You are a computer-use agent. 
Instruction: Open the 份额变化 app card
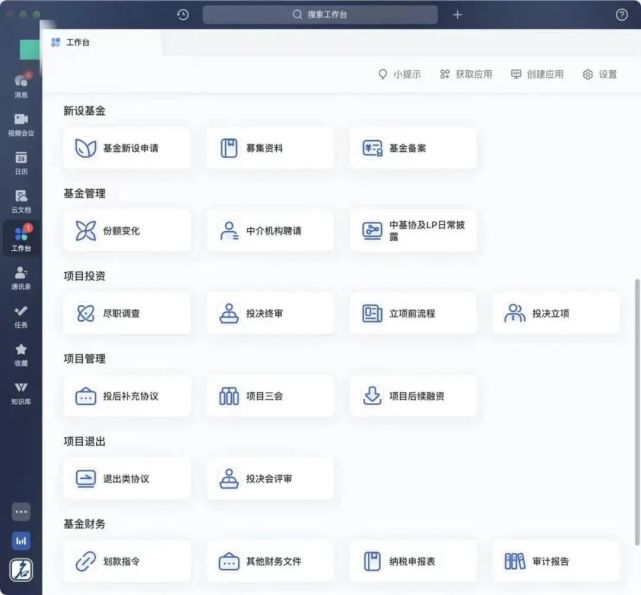127,231
